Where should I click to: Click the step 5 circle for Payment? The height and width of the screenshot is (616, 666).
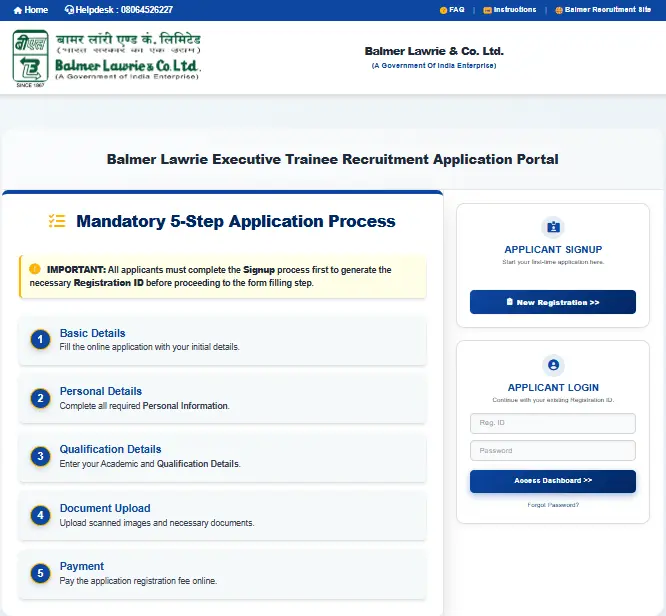[40, 573]
